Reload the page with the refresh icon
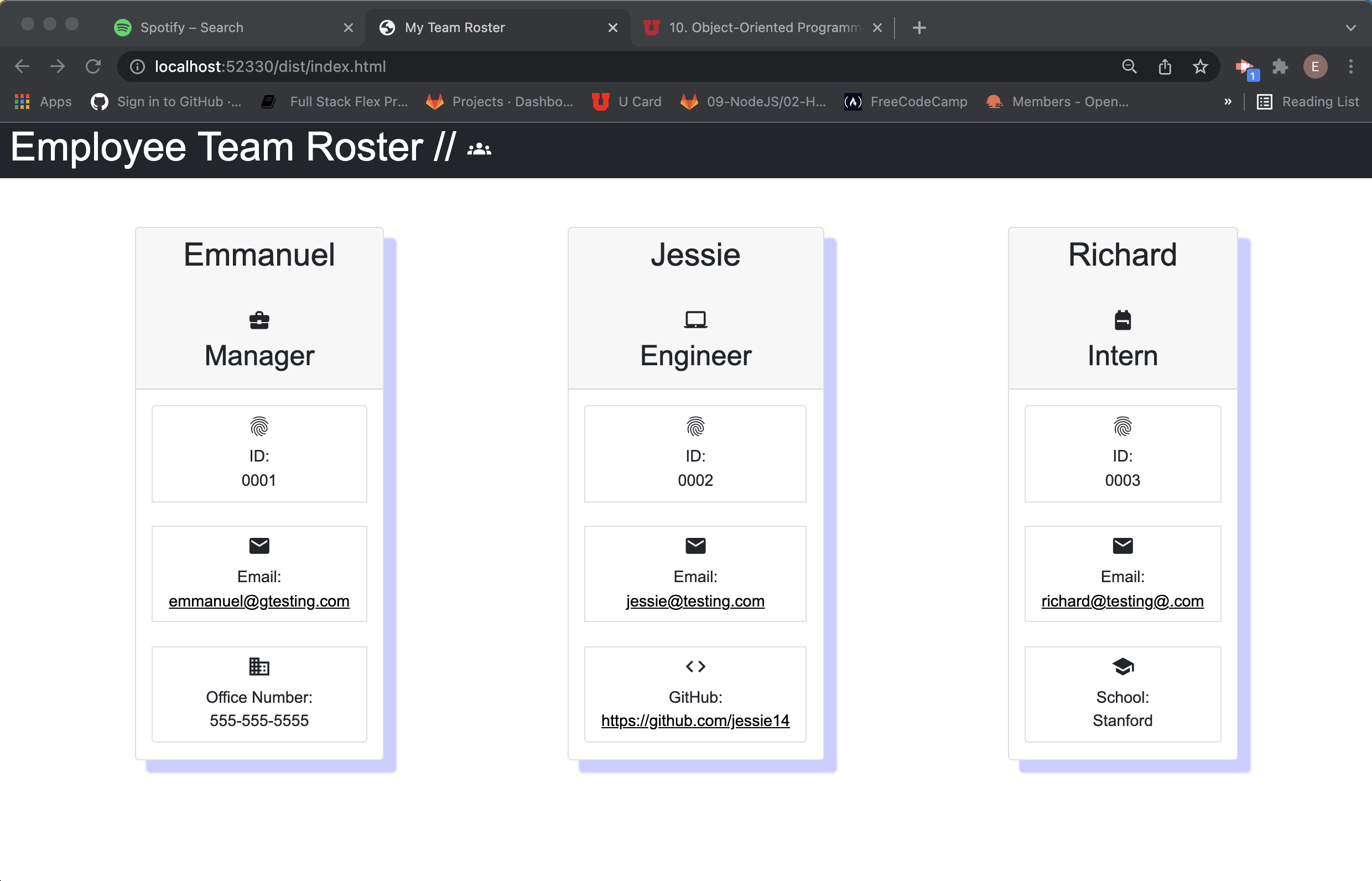This screenshot has height=881, width=1372. point(93,66)
